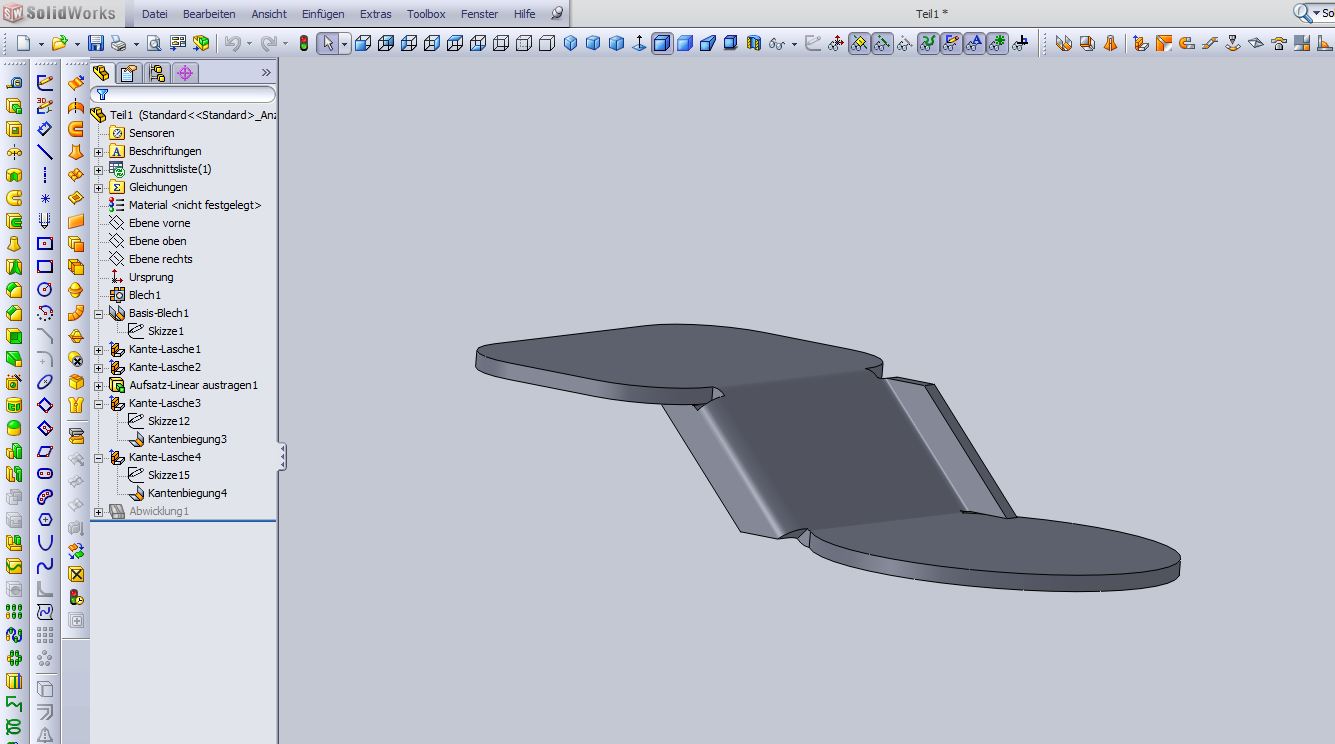
Task: Select the Line sketch tool icon
Action: coord(45,152)
